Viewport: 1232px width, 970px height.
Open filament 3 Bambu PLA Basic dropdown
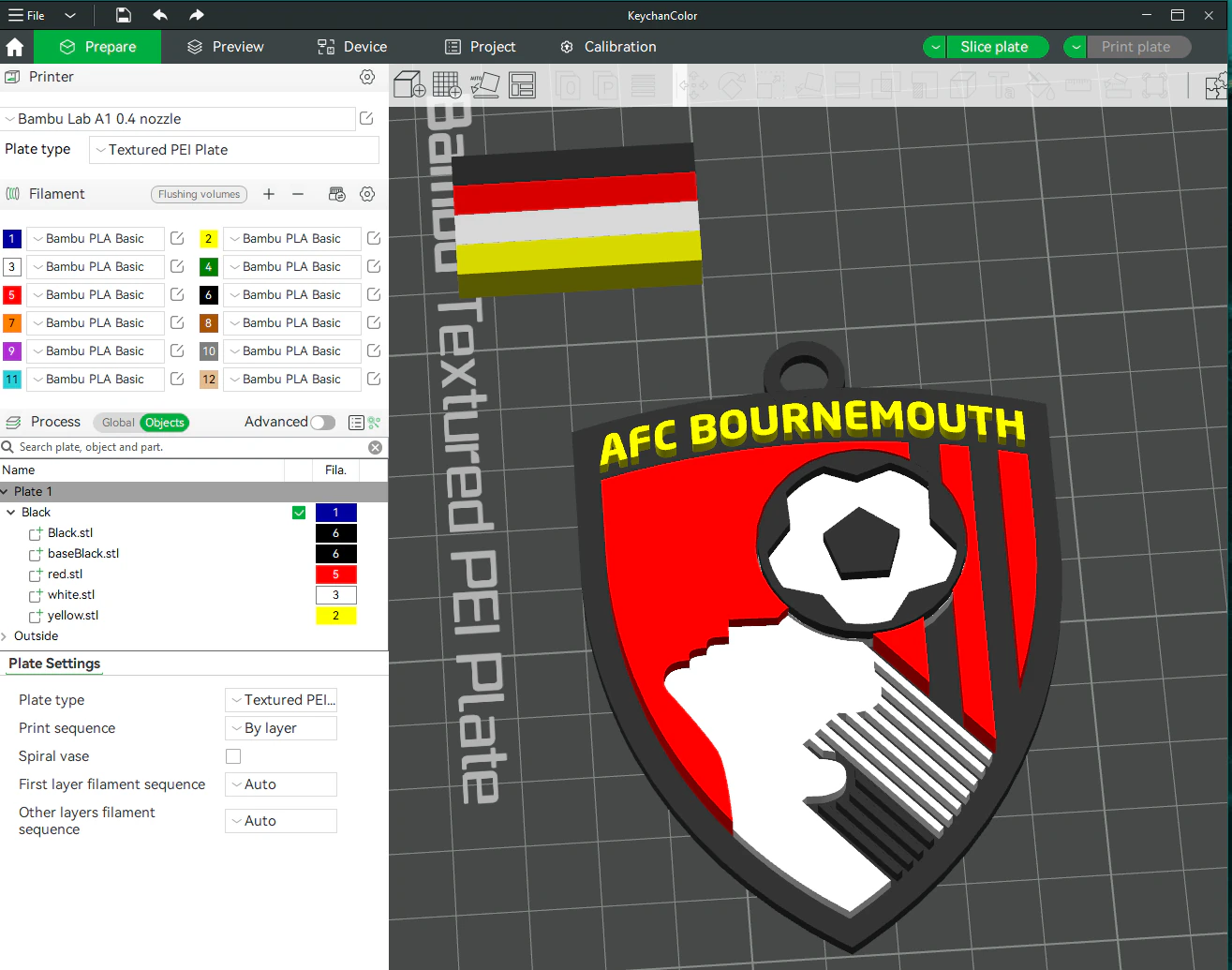point(96,266)
